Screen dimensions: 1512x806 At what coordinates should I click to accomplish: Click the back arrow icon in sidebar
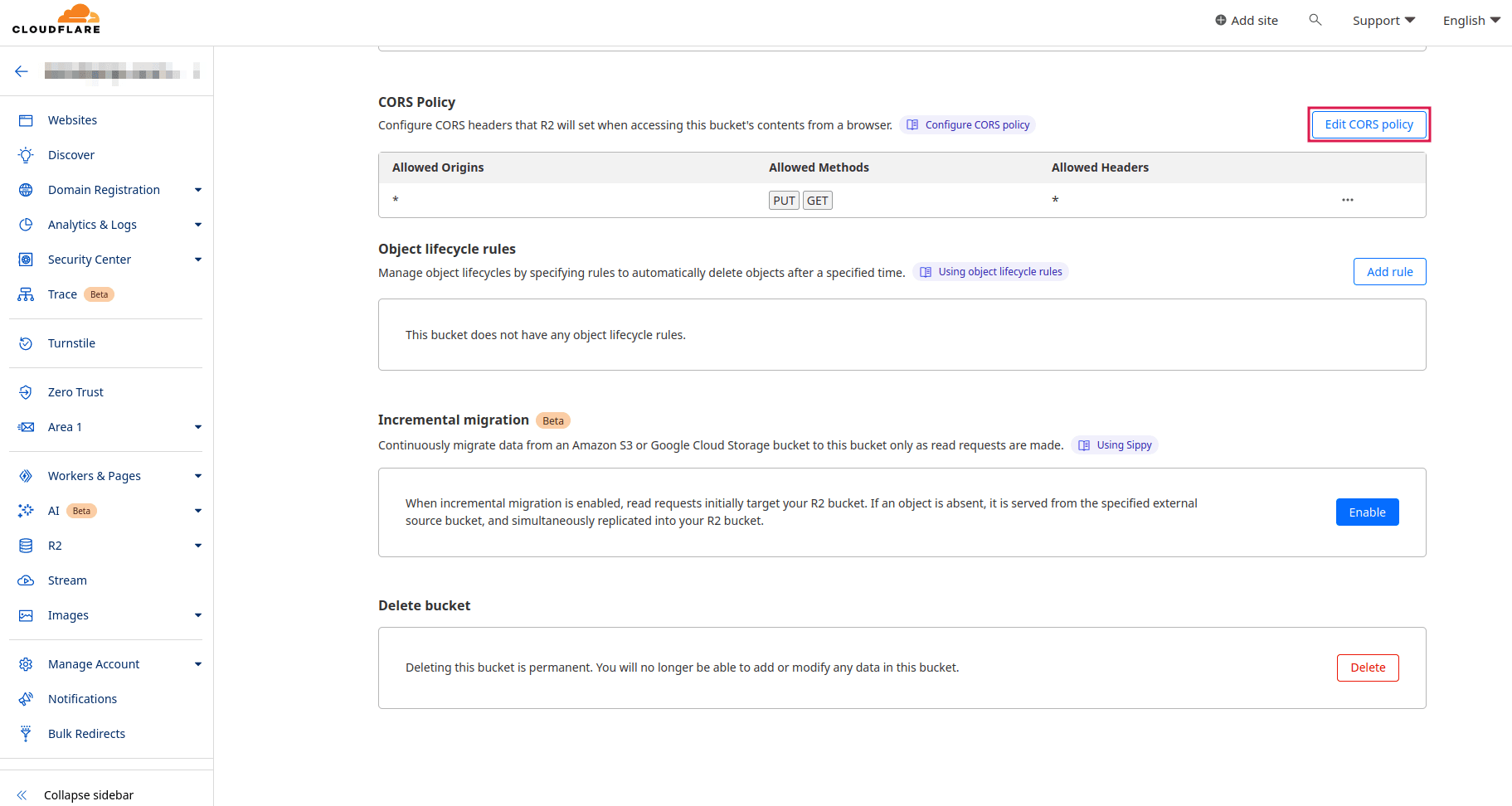pyautogui.click(x=22, y=71)
